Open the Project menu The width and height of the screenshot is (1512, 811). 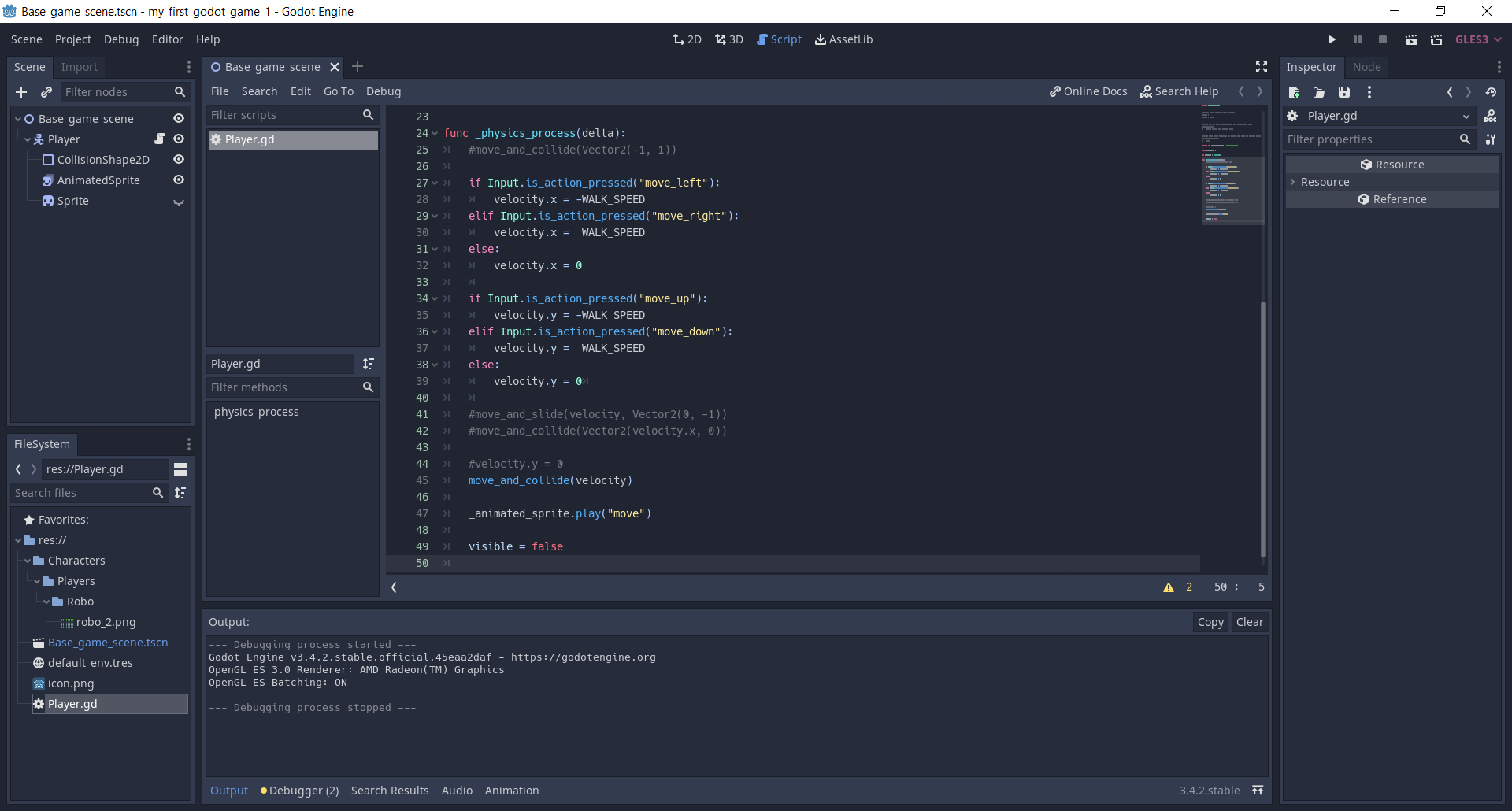(73, 39)
